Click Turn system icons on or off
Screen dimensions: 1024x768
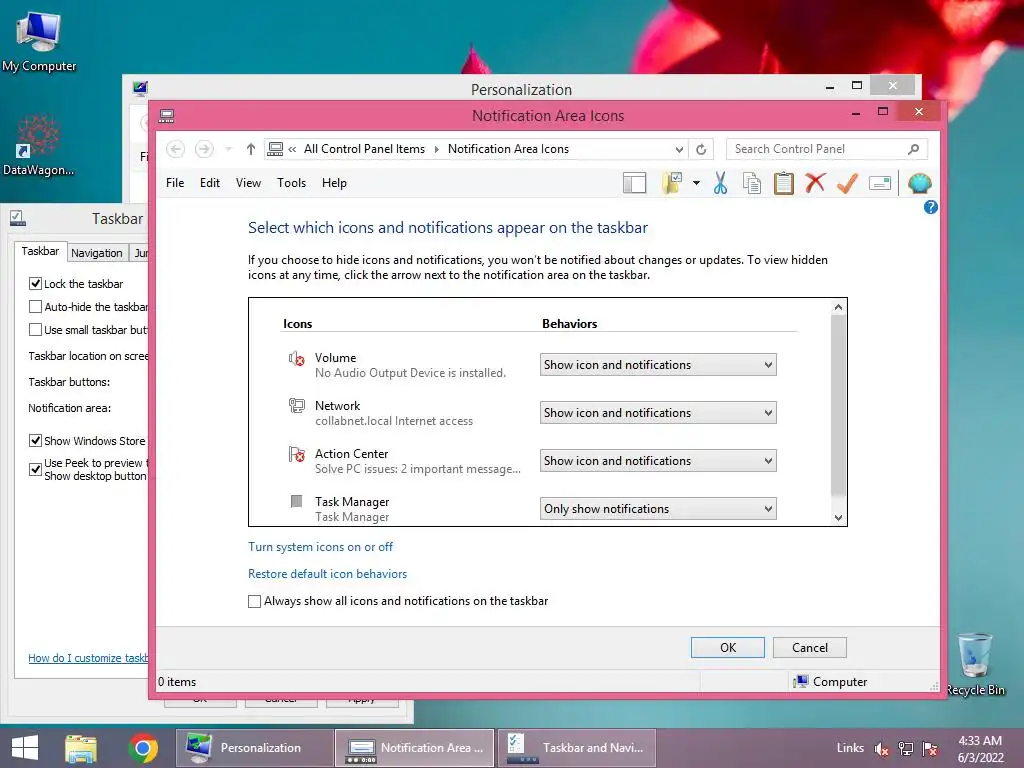click(x=321, y=547)
